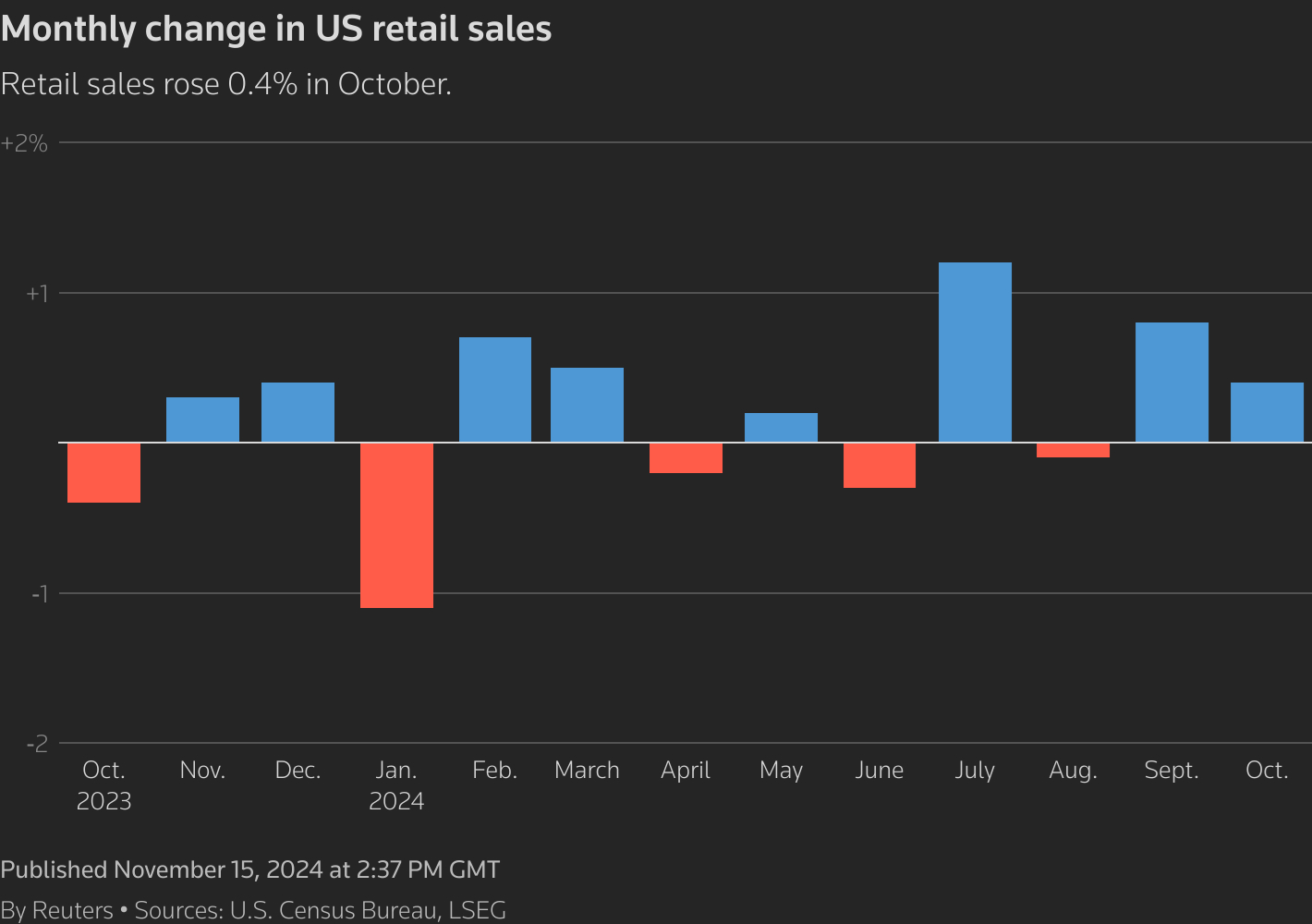Click the June red bar
Screen dimensions: 1312x924
point(880,465)
